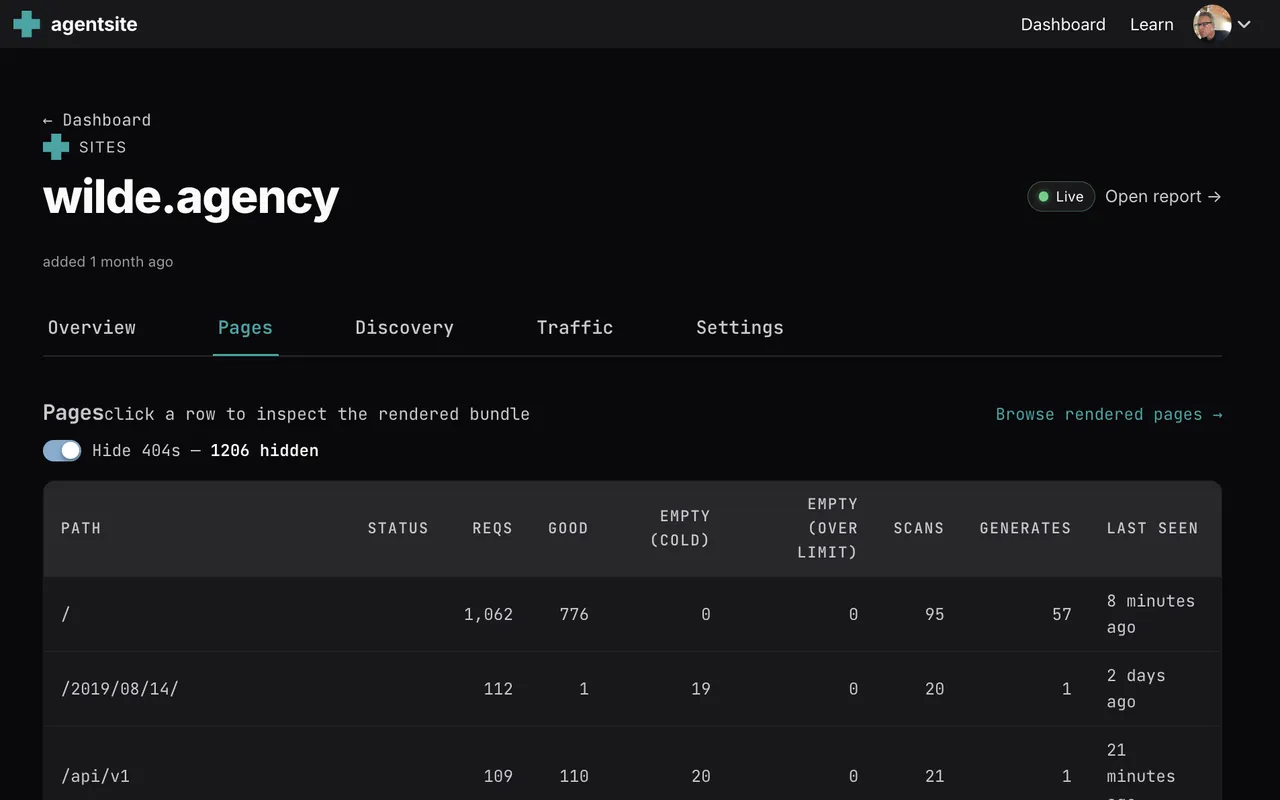Switch to the Traffic tab

(575, 327)
